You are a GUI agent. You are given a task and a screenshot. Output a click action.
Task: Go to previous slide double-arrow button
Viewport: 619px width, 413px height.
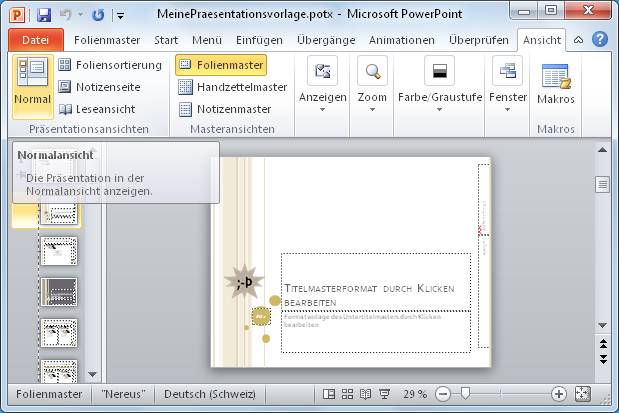pyautogui.click(x=603, y=344)
